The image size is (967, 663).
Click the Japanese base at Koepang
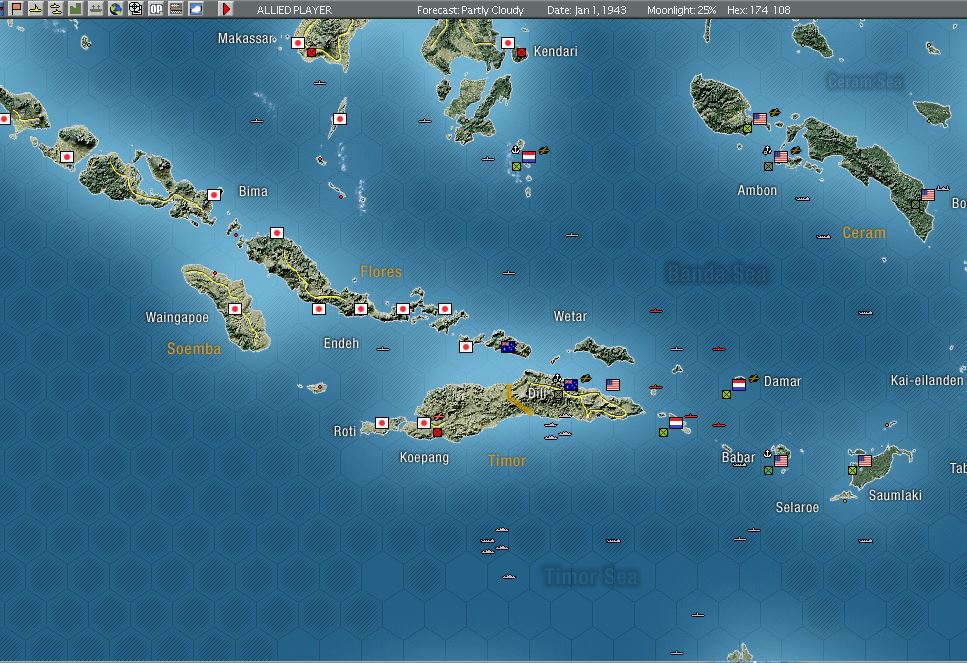pyautogui.click(x=424, y=422)
